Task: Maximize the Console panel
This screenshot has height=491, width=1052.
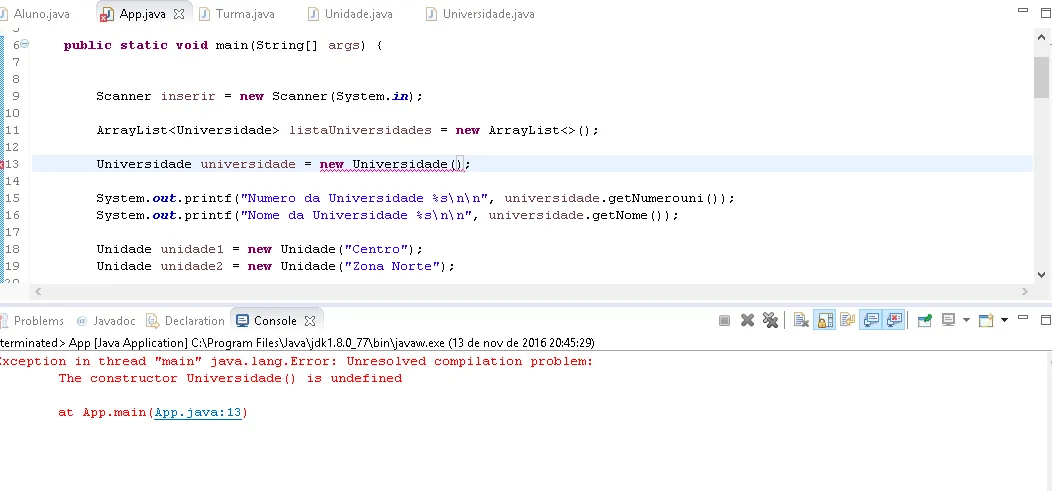Action: pos(1045,320)
